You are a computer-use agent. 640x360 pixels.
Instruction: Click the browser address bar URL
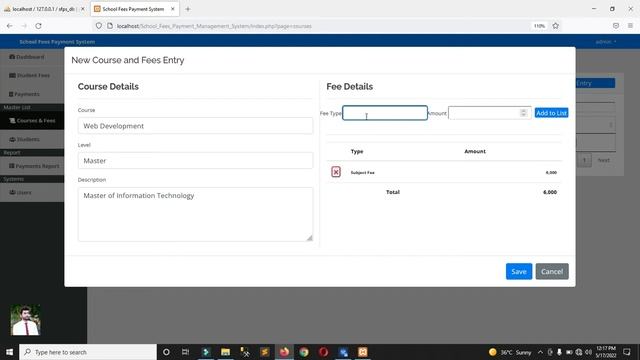pos(214,26)
